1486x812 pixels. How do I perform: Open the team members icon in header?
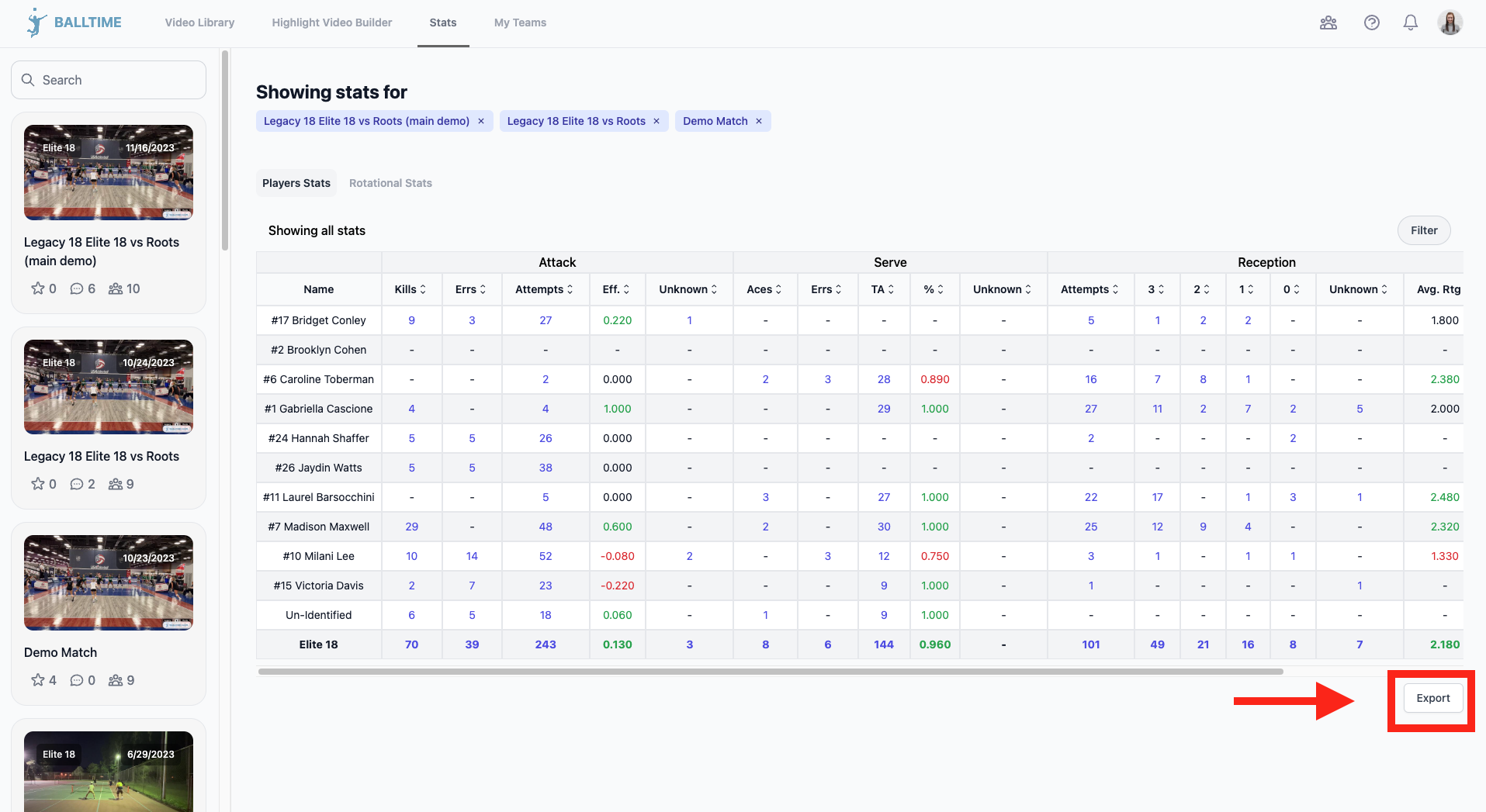(1328, 22)
